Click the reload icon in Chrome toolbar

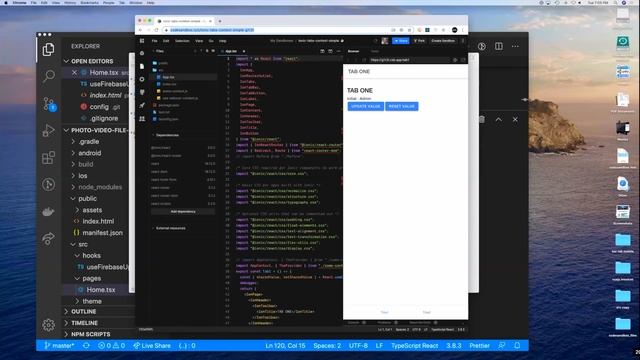(x=156, y=30)
